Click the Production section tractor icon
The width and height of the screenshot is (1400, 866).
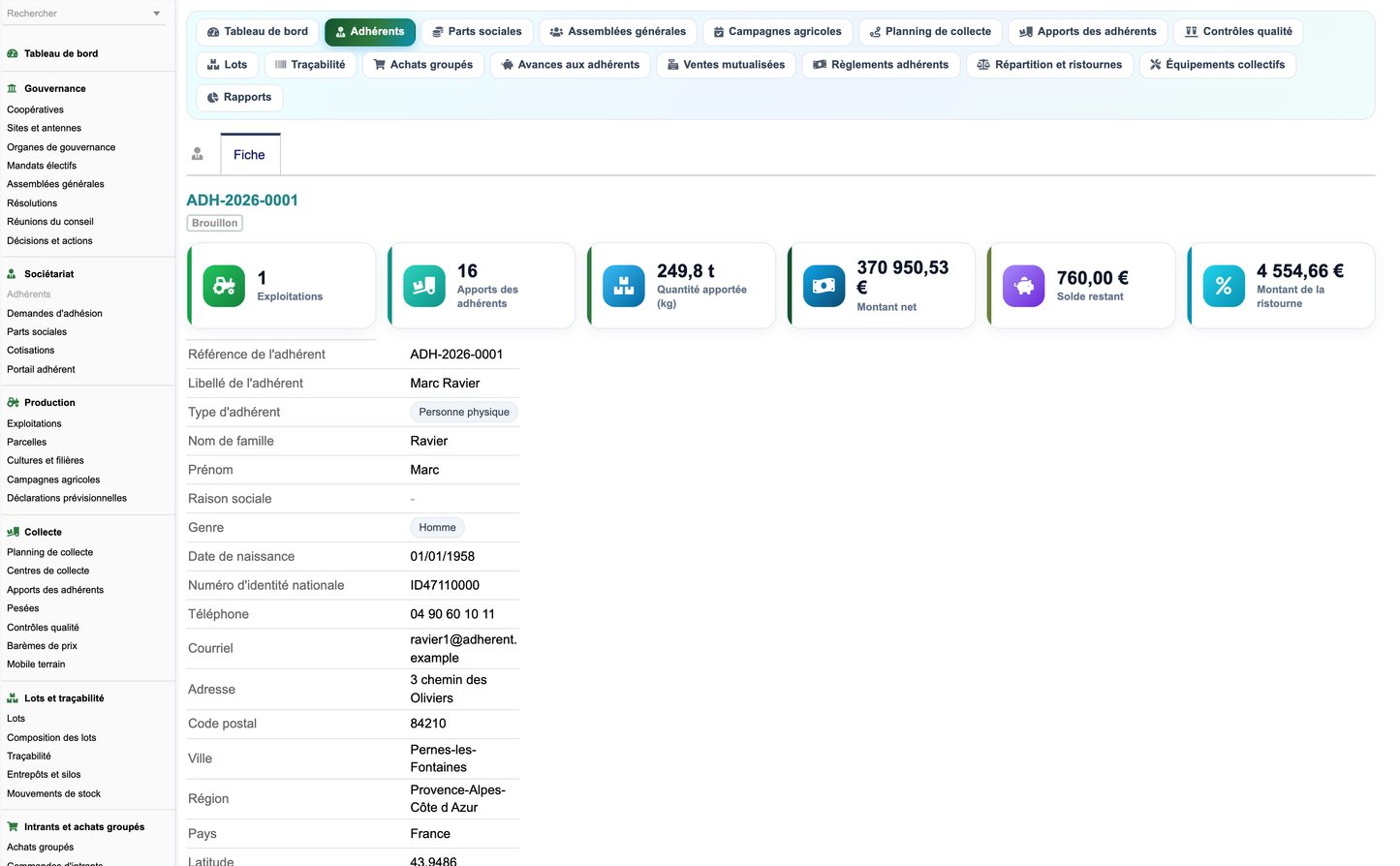pos(13,403)
